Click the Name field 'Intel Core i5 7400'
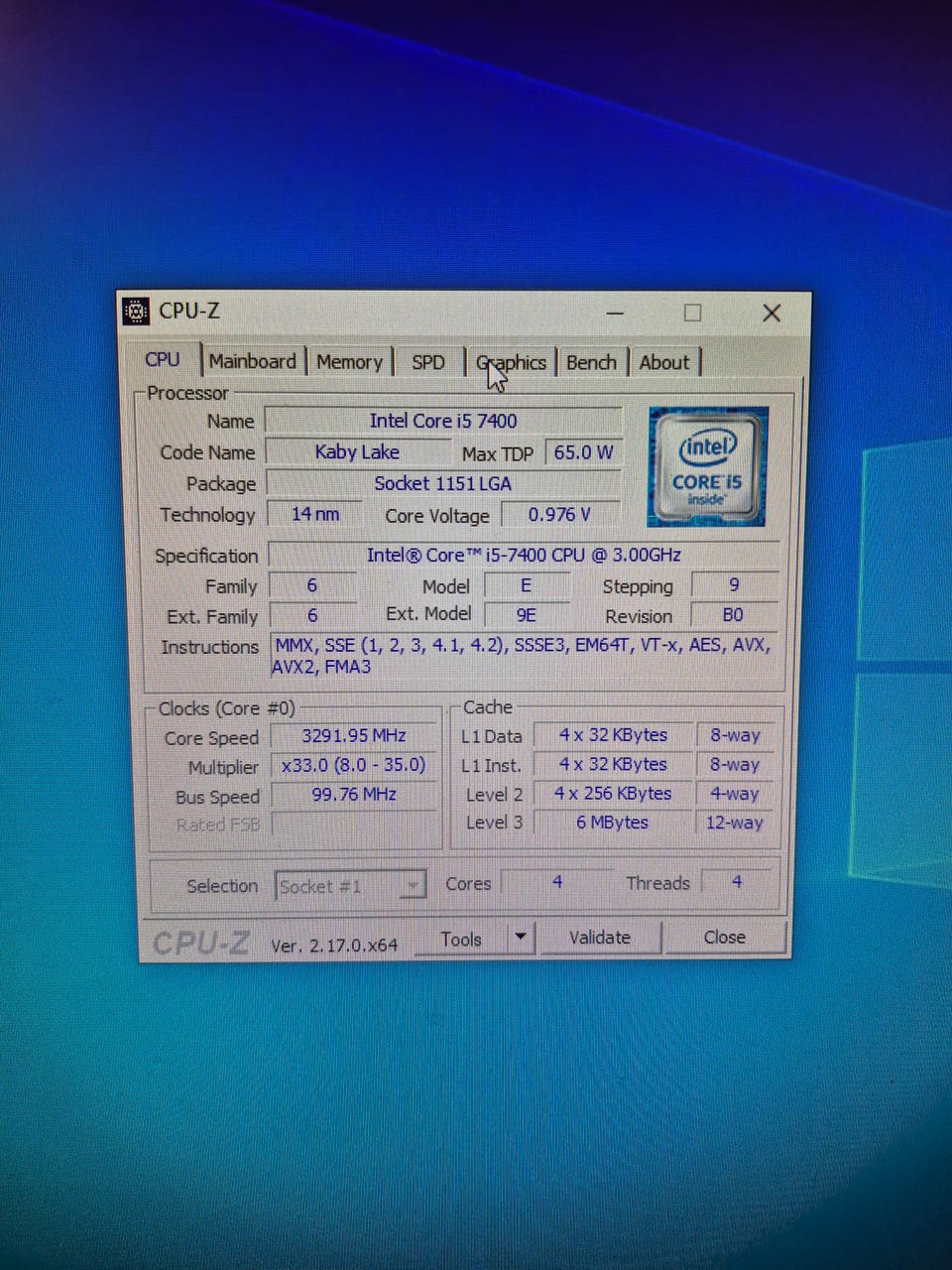This screenshot has height=1270, width=952. (x=443, y=421)
